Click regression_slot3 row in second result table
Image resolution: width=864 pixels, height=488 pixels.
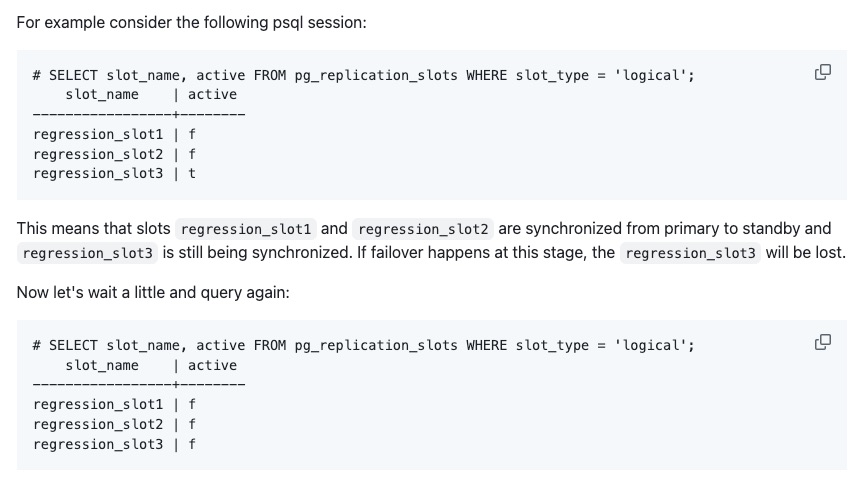pos(113,444)
